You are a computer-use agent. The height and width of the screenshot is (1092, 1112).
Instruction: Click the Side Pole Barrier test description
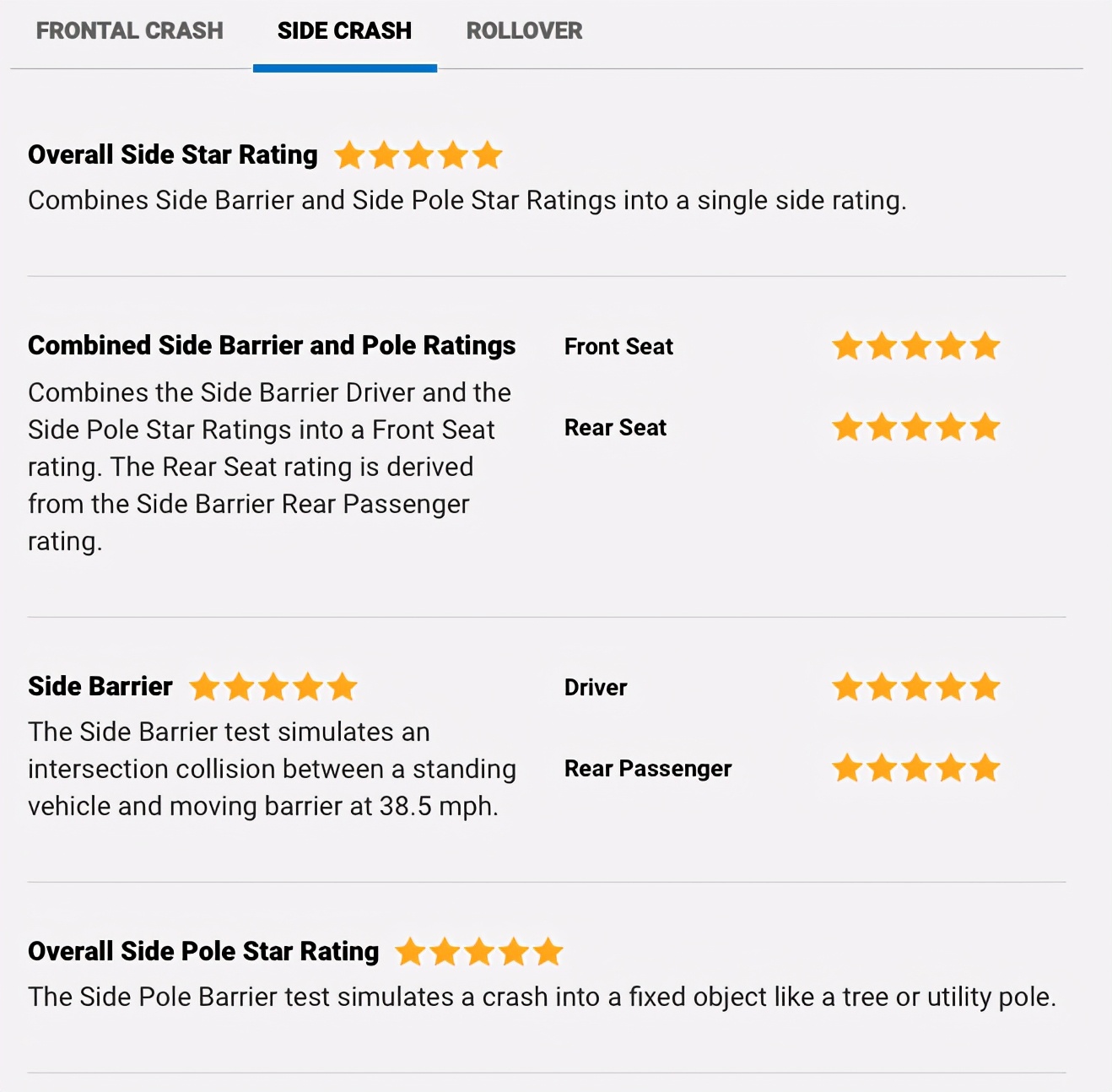point(543,997)
